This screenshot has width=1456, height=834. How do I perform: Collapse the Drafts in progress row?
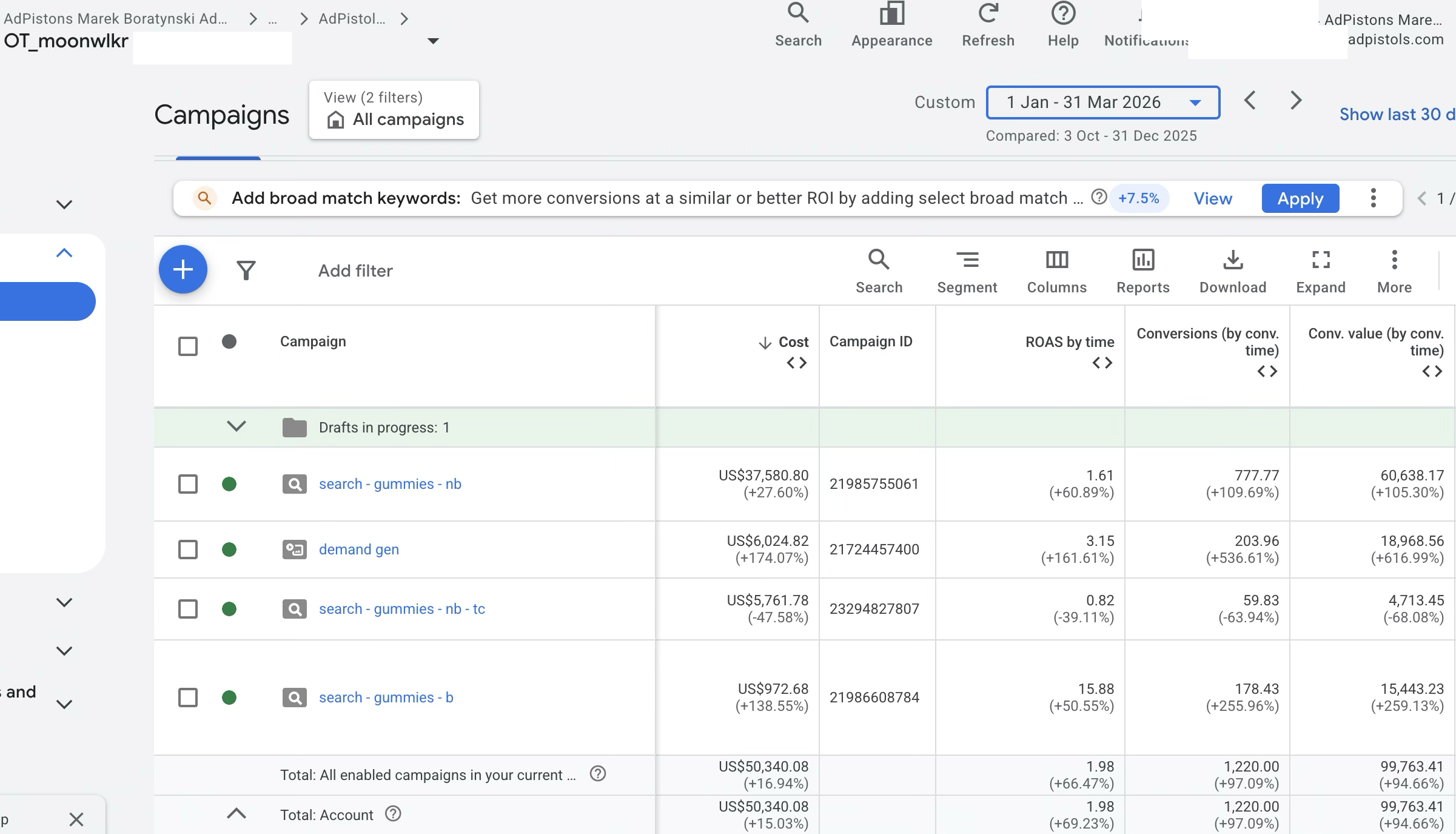click(237, 426)
